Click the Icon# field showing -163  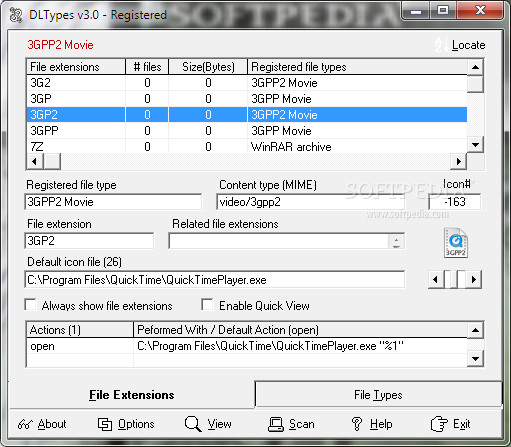(455, 202)
